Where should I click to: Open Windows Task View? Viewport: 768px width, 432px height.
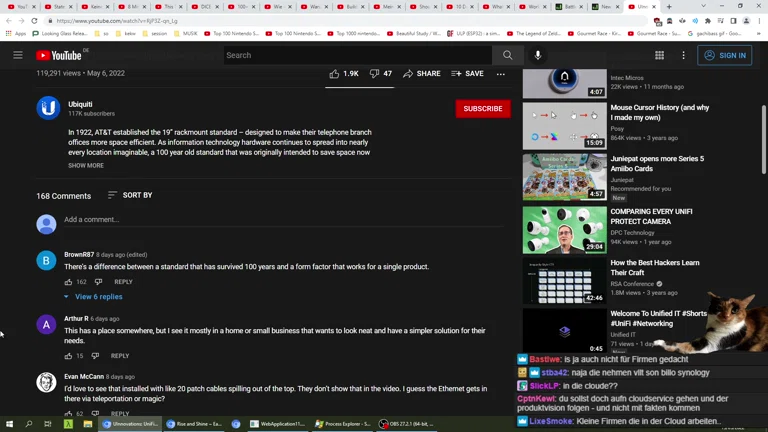pos(48,424)
